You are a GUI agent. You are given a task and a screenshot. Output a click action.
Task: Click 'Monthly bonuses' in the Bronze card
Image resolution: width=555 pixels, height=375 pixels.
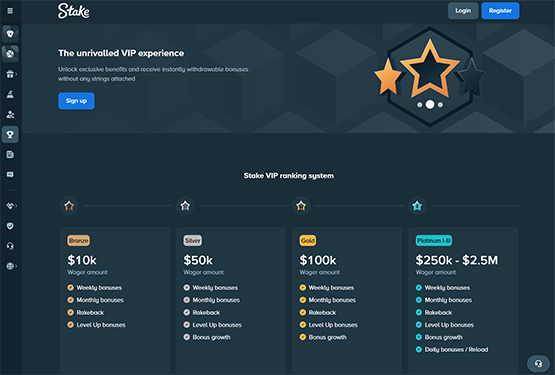(100, 300)
